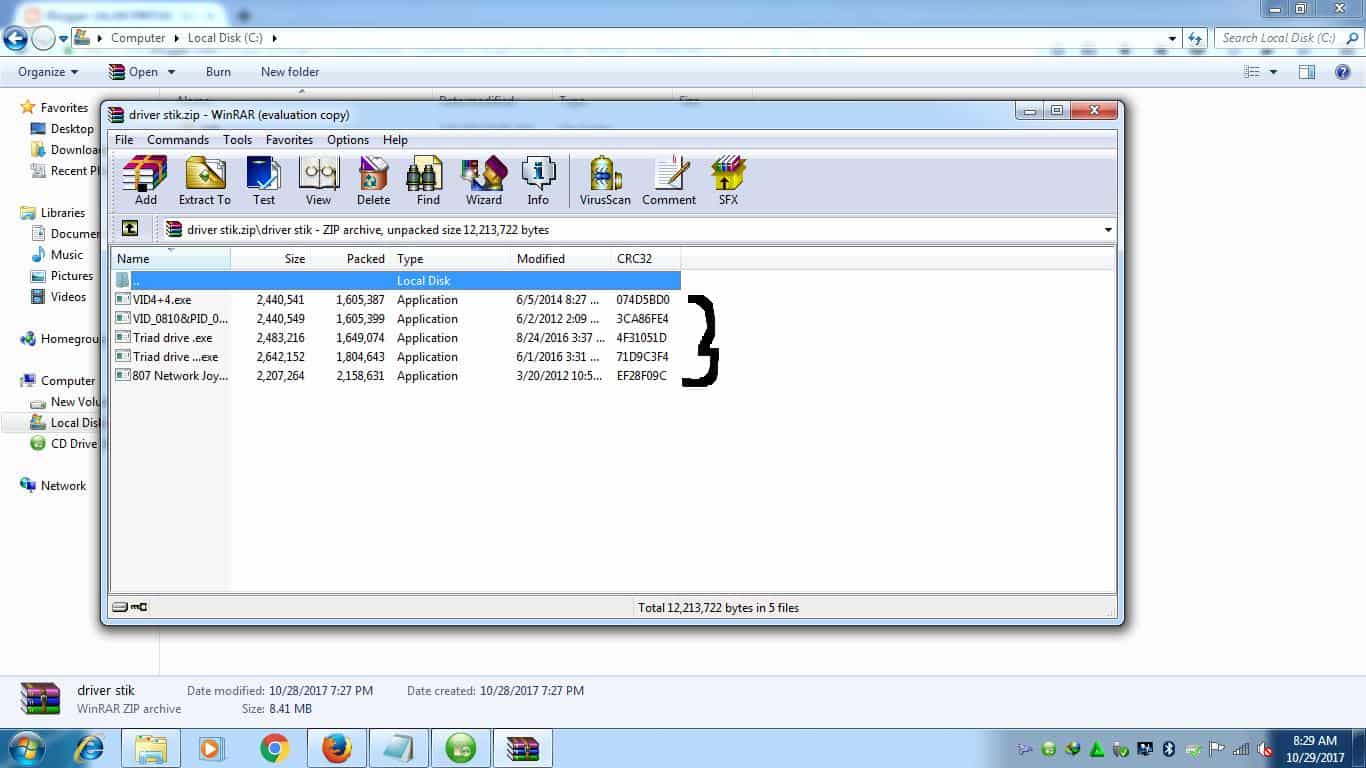Launch the Find binoculars tool
1366x768 pixels.
428,181
